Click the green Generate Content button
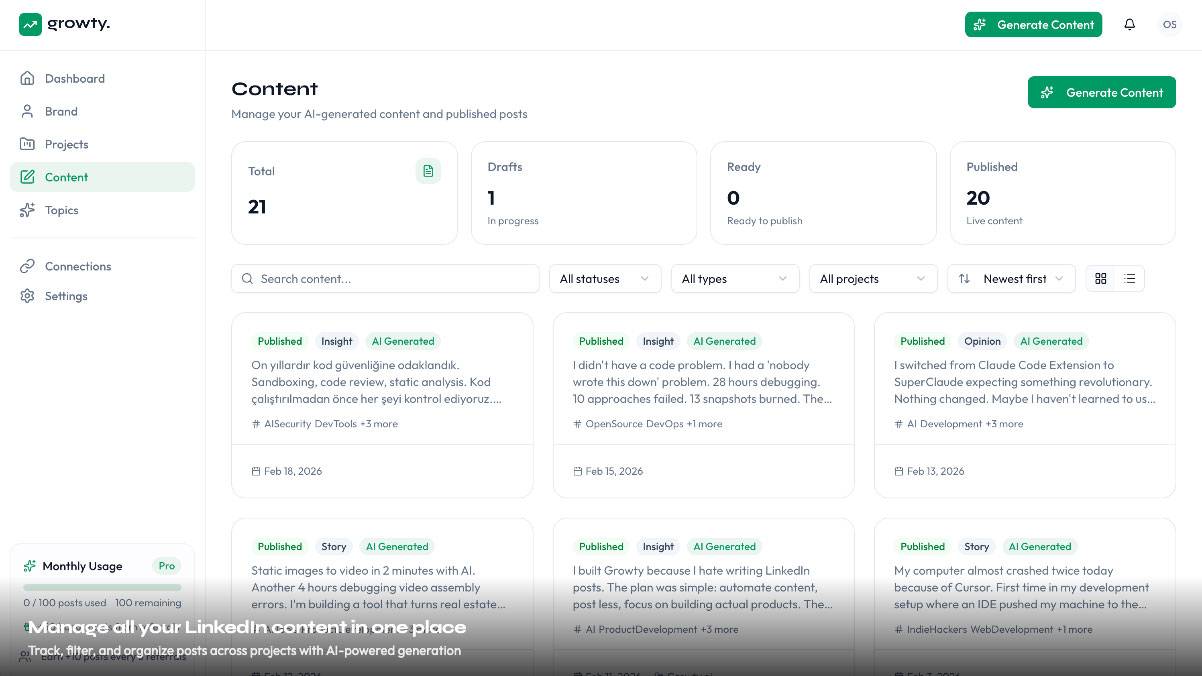Image resolution: width=1202 pixels, height=676 pixels. tap(1101, 92)
